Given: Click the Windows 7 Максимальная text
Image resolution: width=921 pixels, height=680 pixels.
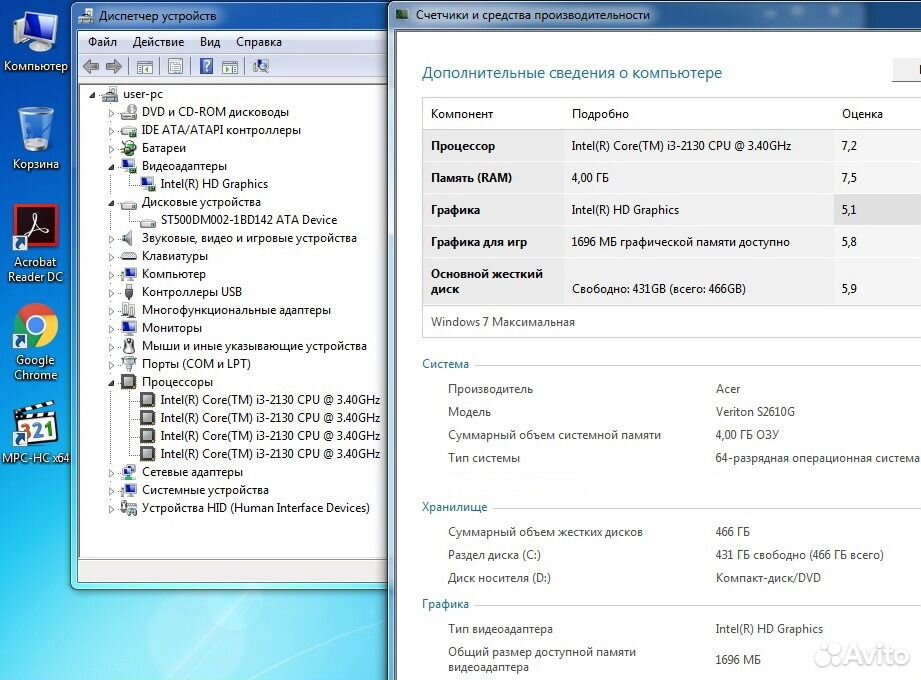Looking at the screenshot, I should click(503, 322).
